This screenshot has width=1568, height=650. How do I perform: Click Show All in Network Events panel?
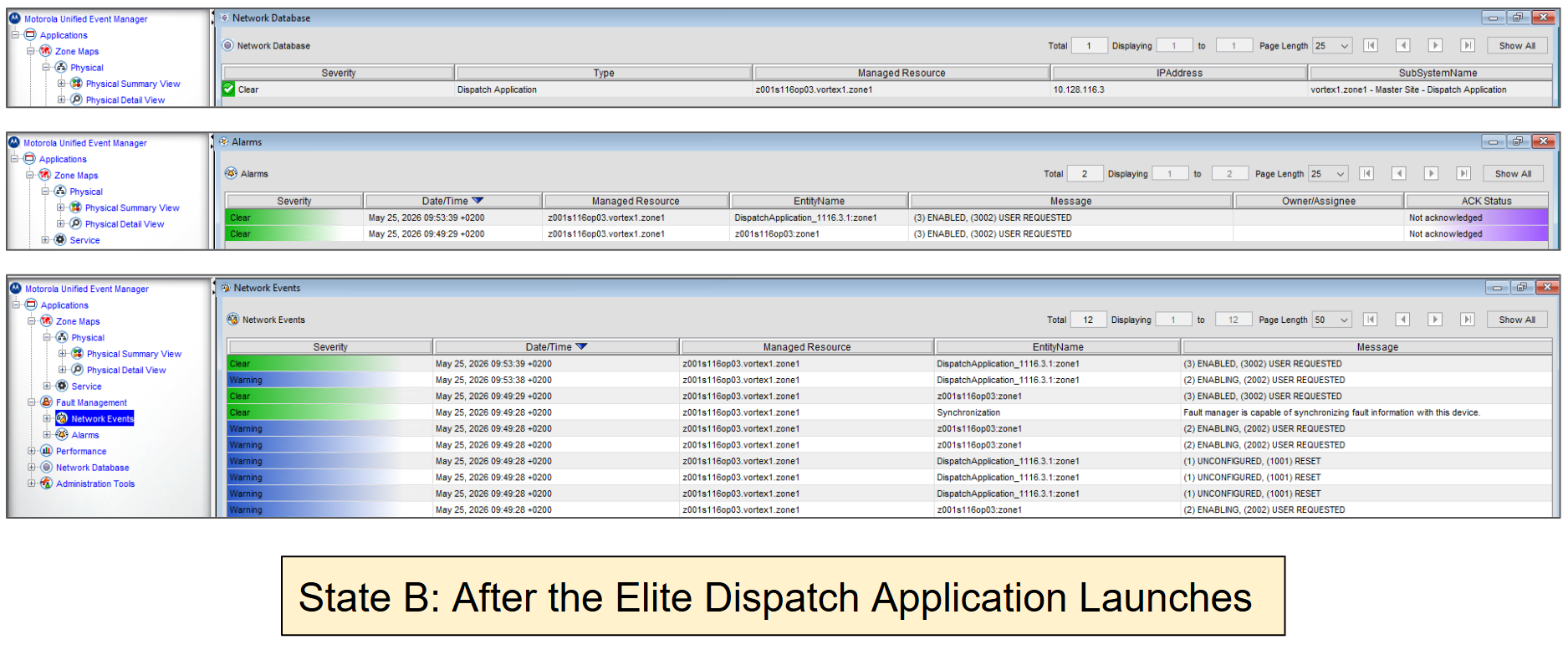coord(1517,320)
